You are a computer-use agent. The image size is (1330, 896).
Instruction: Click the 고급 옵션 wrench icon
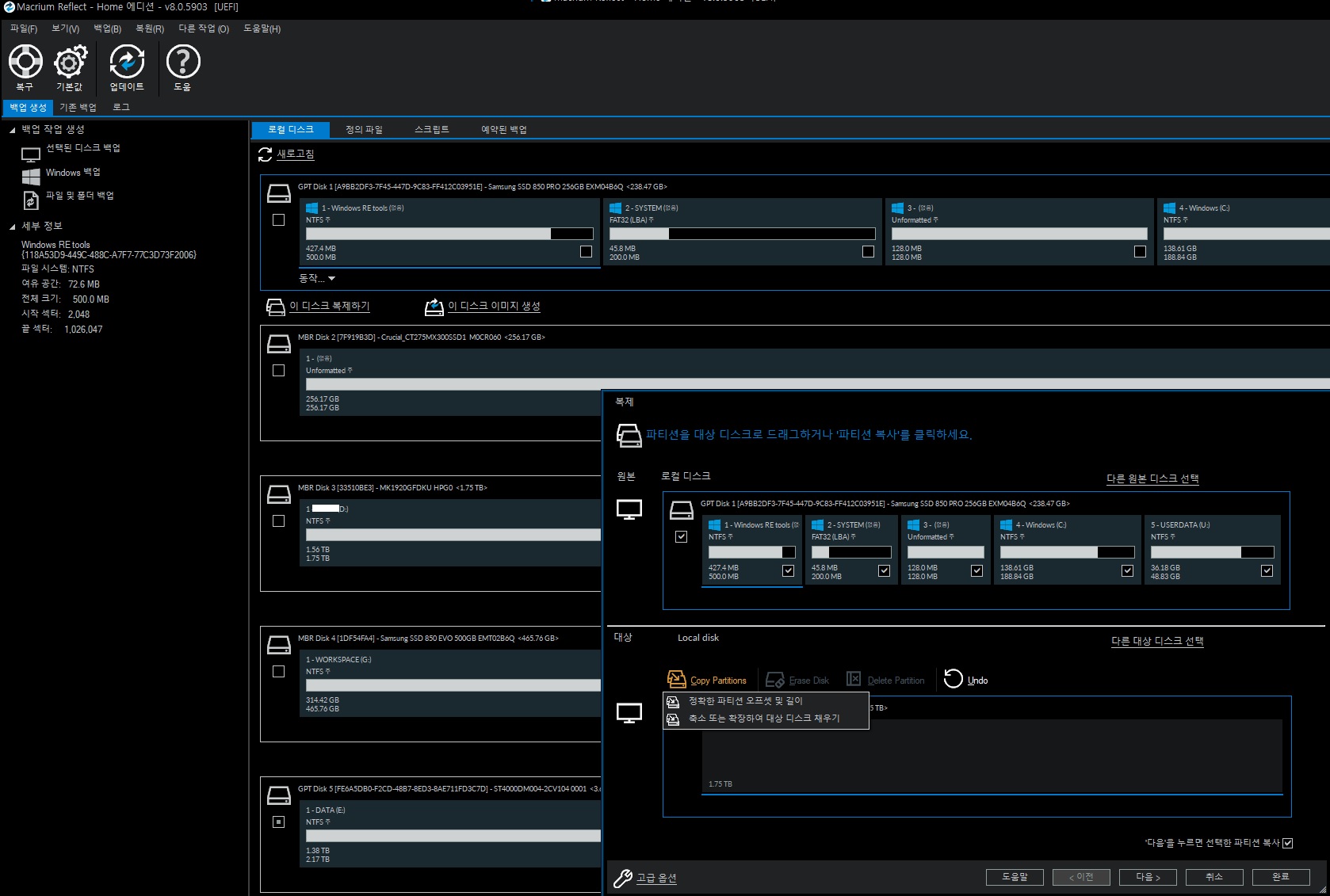(x=623, y=878)
